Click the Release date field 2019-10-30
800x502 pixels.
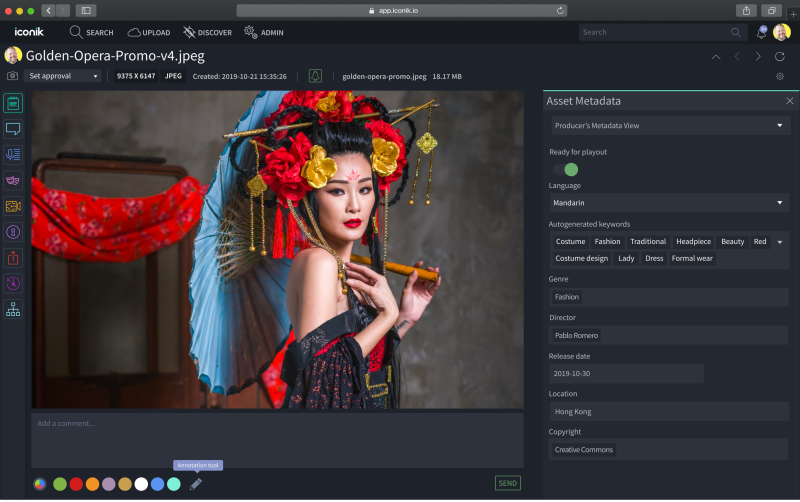coord(627,373)
